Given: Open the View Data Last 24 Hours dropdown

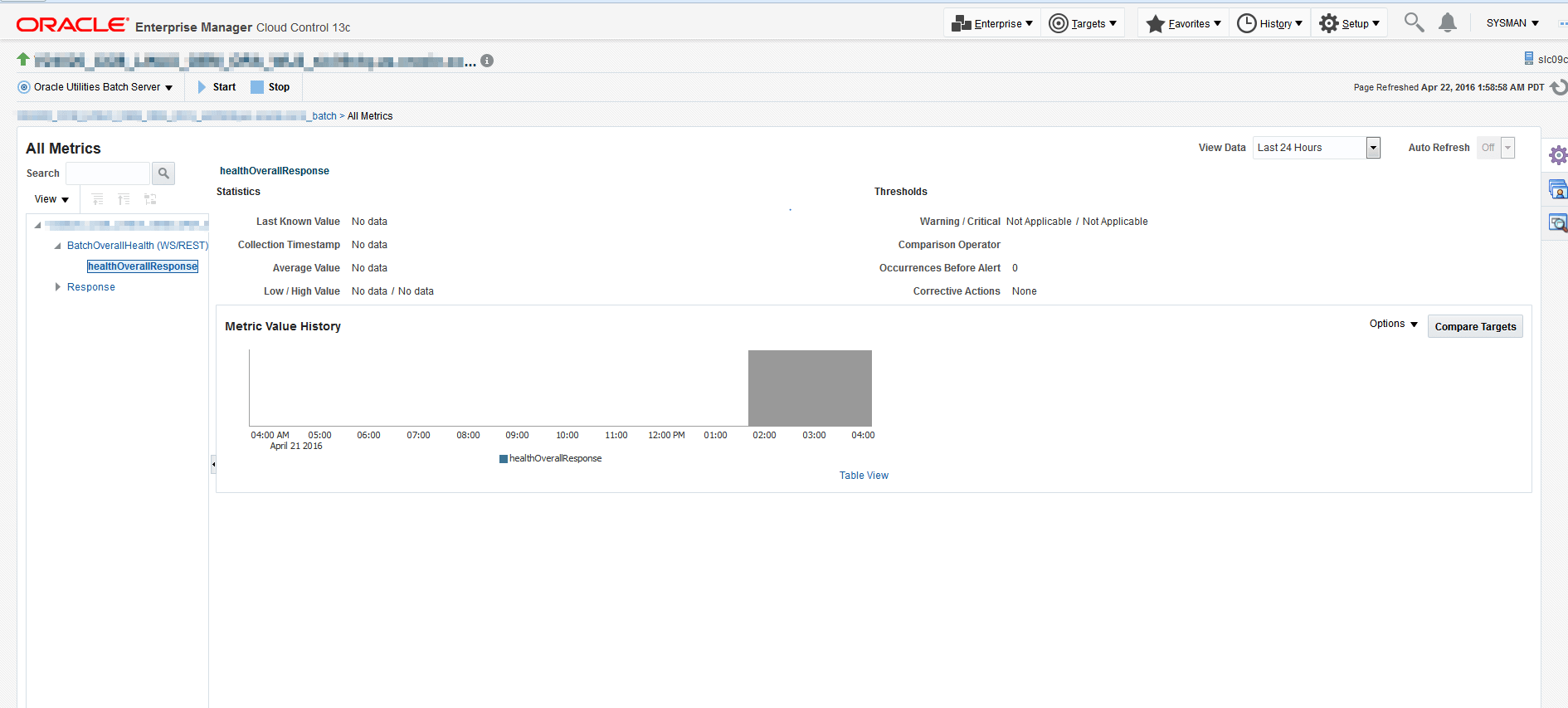Looking at the screenshot, I should [1316, 148].
